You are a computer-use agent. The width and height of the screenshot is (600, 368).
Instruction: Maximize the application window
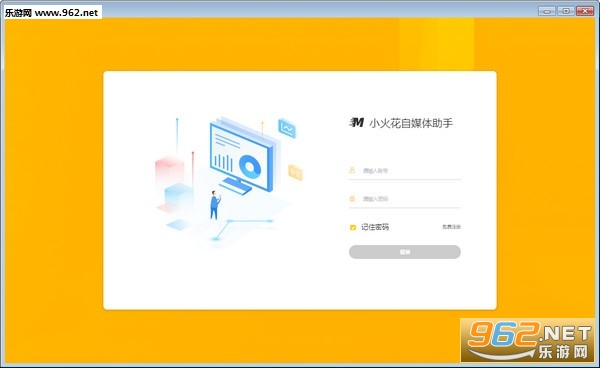[x=566, y=11]
